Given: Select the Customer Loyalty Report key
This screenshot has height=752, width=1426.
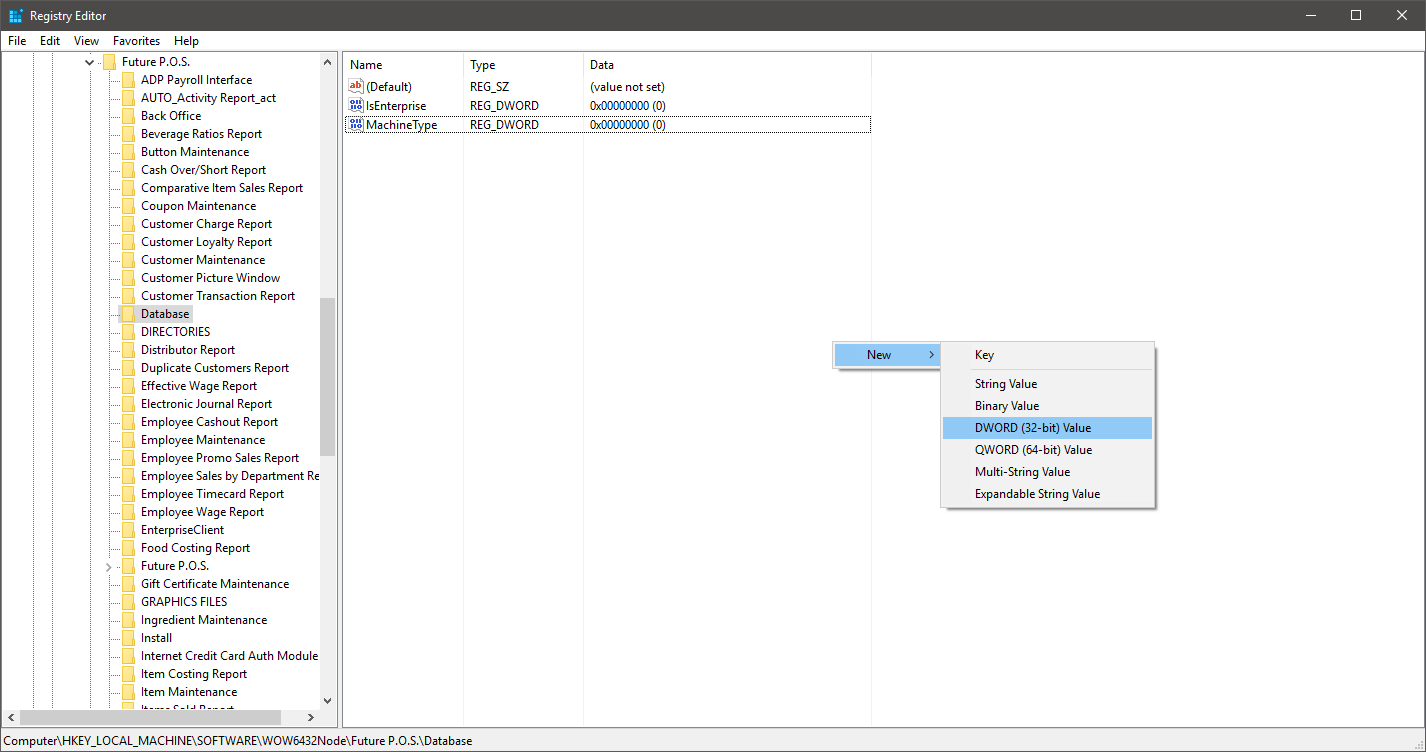Looking at the screenshot, I should (206, 242).
